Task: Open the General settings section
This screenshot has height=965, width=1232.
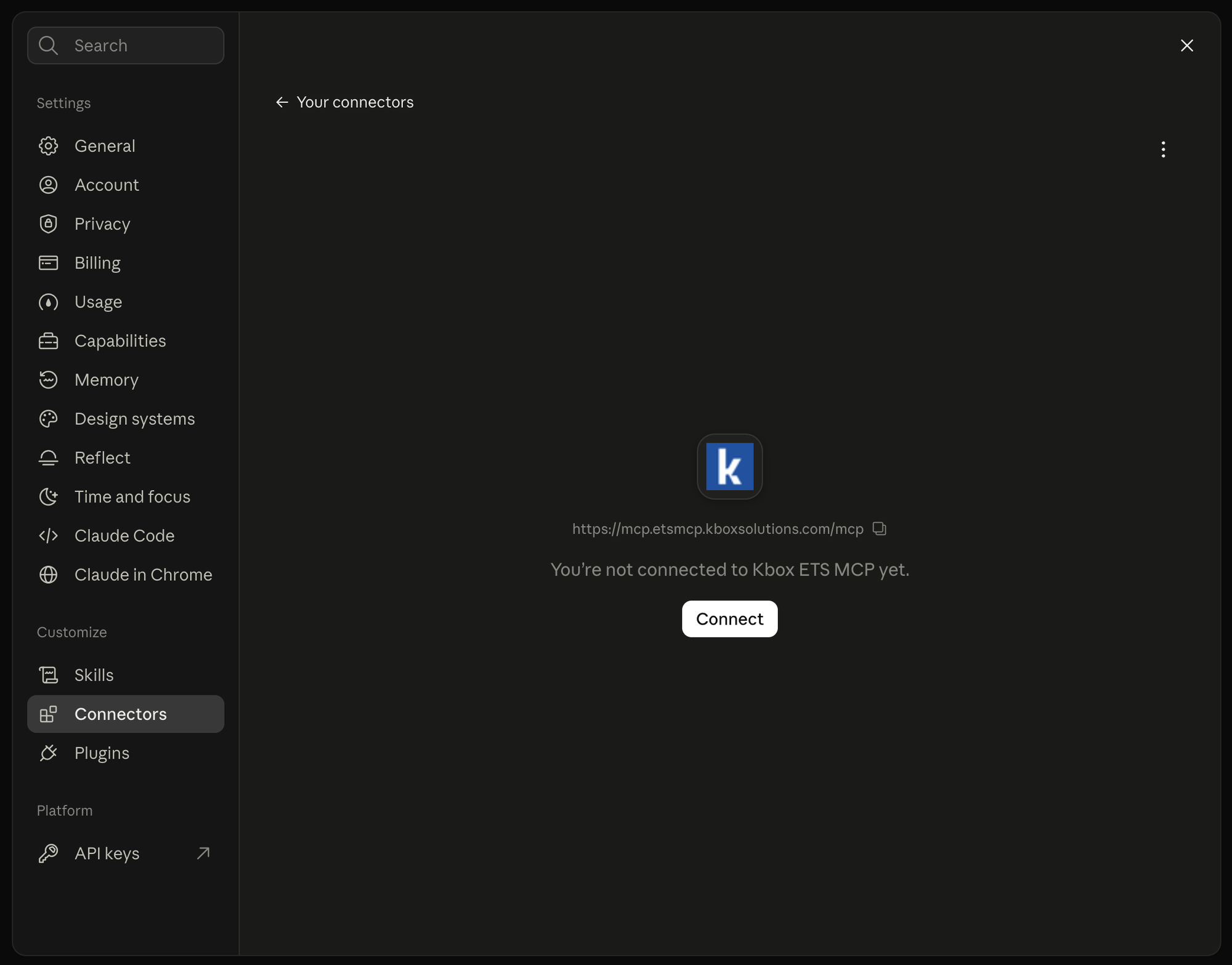Action: pyautogui.click(x=126, y=146)
